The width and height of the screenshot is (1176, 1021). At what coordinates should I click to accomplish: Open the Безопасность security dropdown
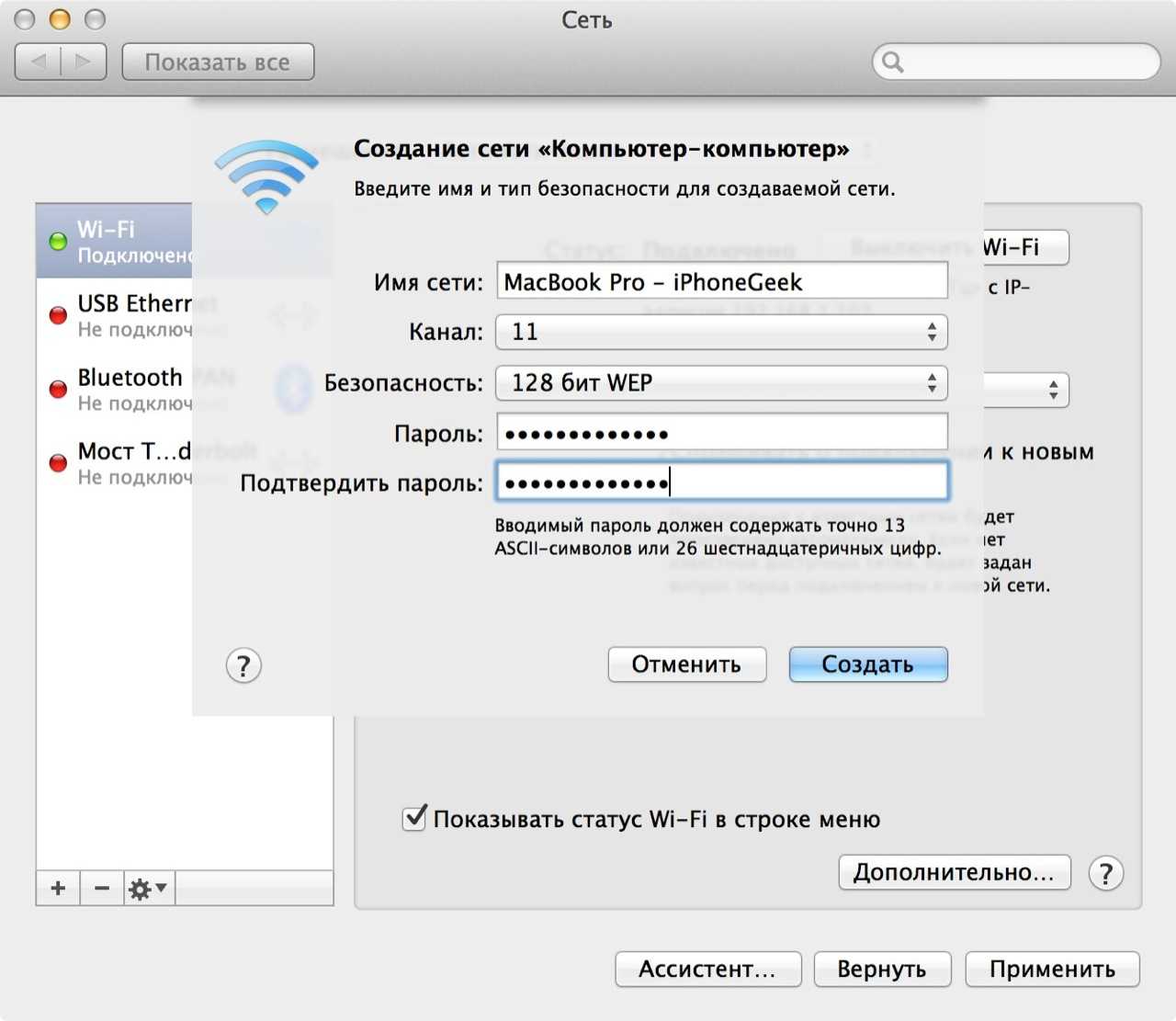pos(721,382)
